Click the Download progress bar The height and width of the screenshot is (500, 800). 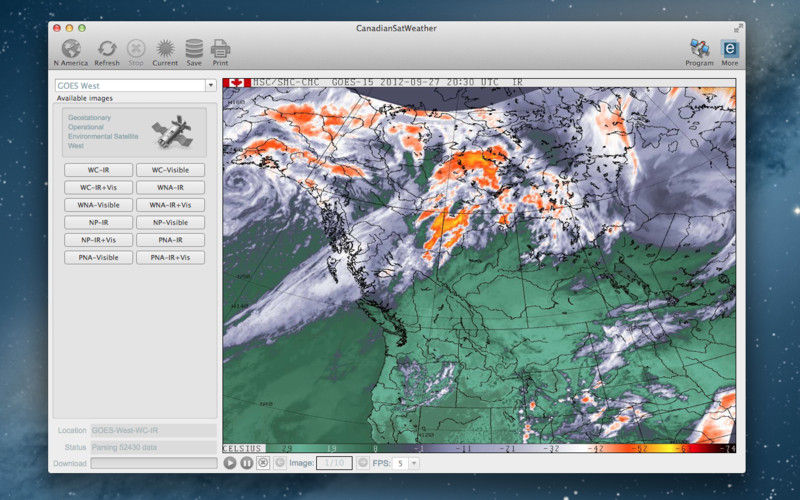pyautogui.click(x=154, y=463)
